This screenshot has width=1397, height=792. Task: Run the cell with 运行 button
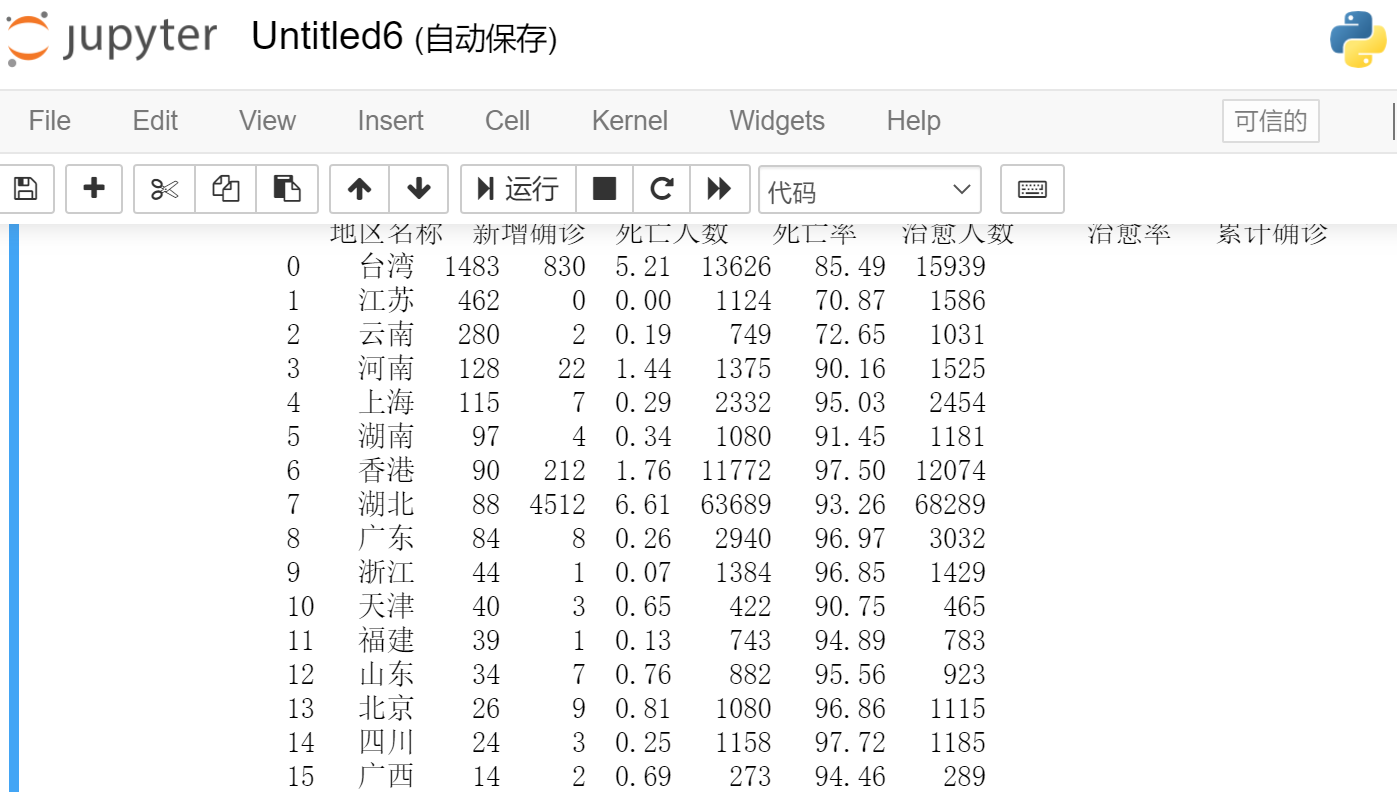point(518,189)
